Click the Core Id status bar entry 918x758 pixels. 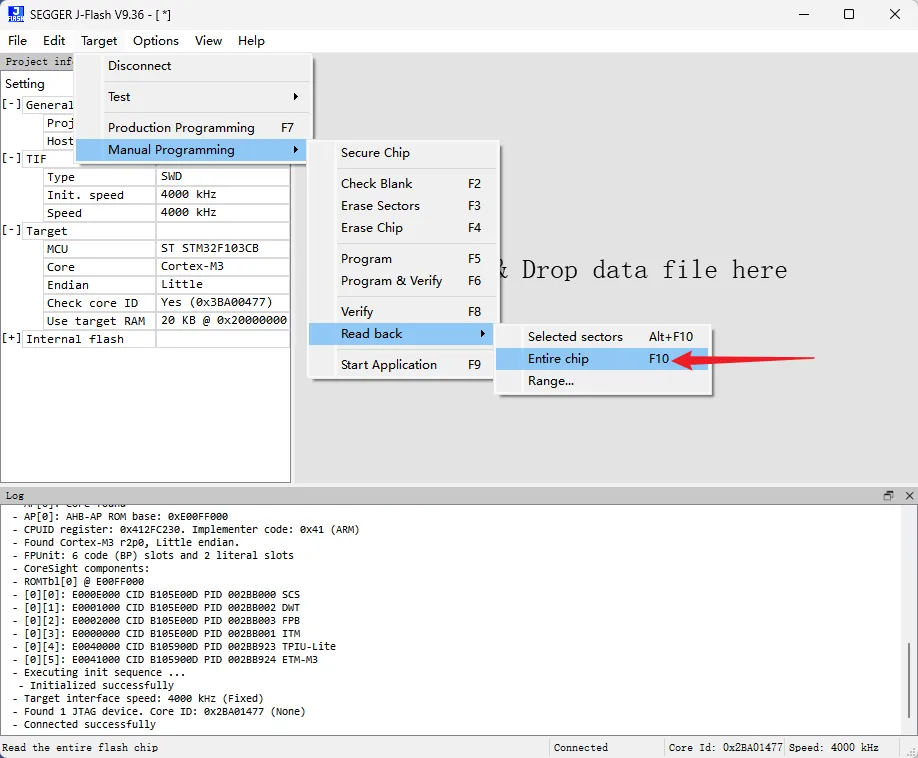(x=725, y=747)
